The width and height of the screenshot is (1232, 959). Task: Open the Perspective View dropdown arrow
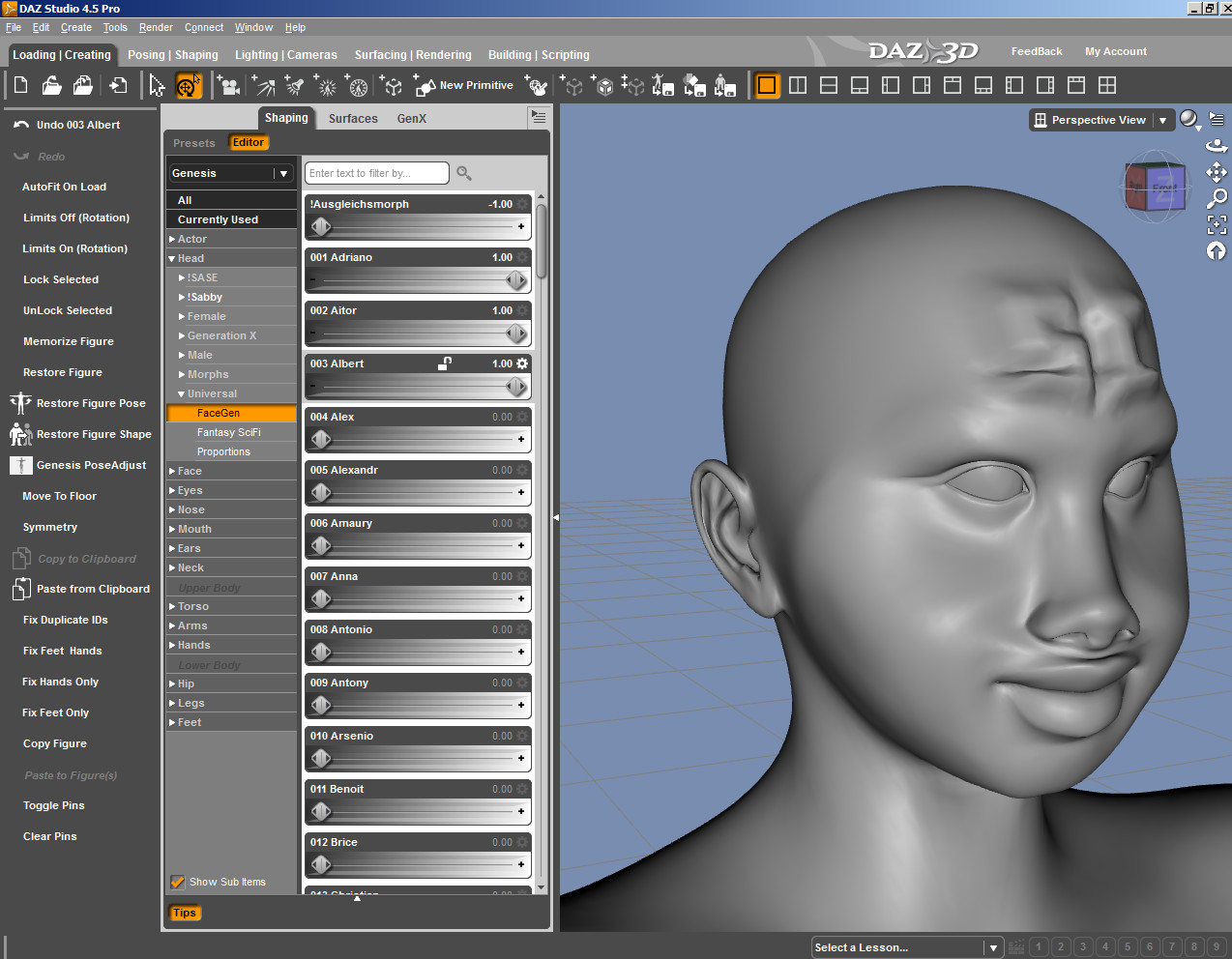(x=1162, y=120)
